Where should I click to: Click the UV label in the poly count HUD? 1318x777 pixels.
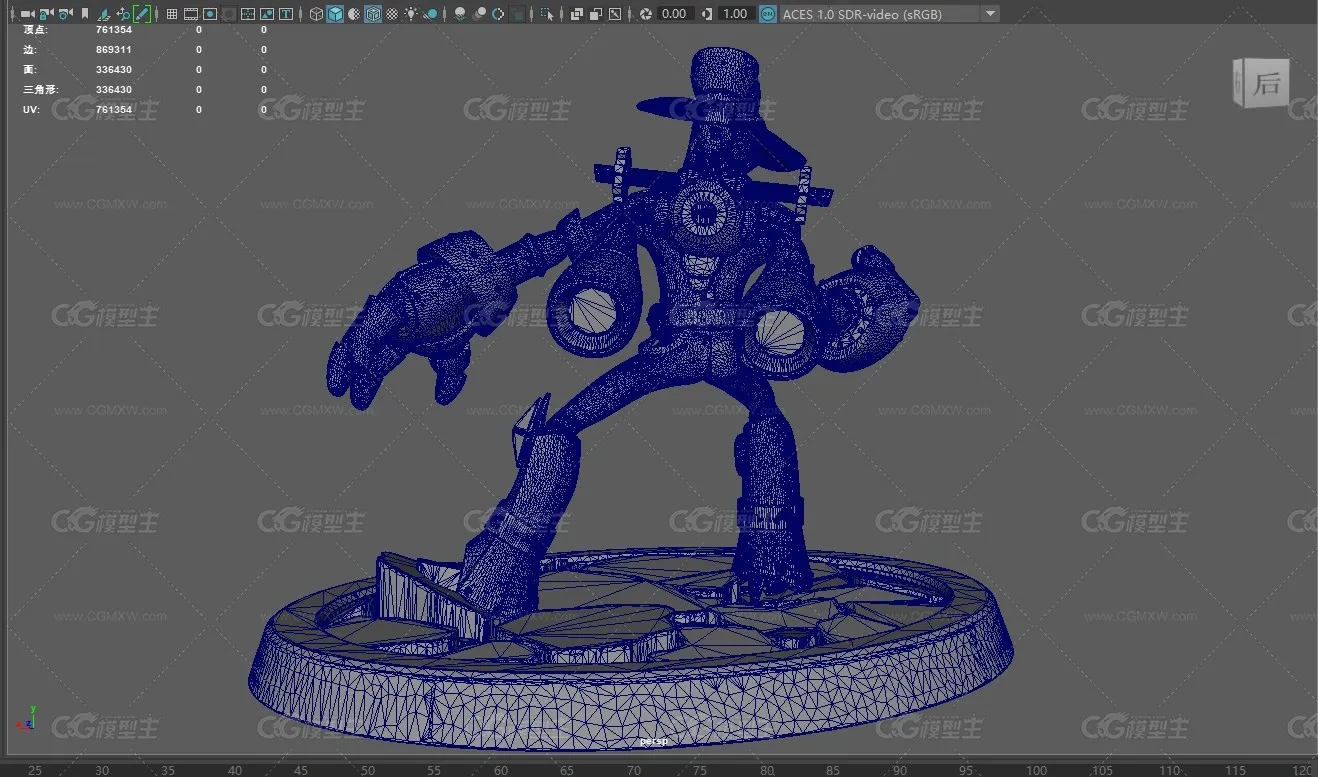[x=30, y=110]
